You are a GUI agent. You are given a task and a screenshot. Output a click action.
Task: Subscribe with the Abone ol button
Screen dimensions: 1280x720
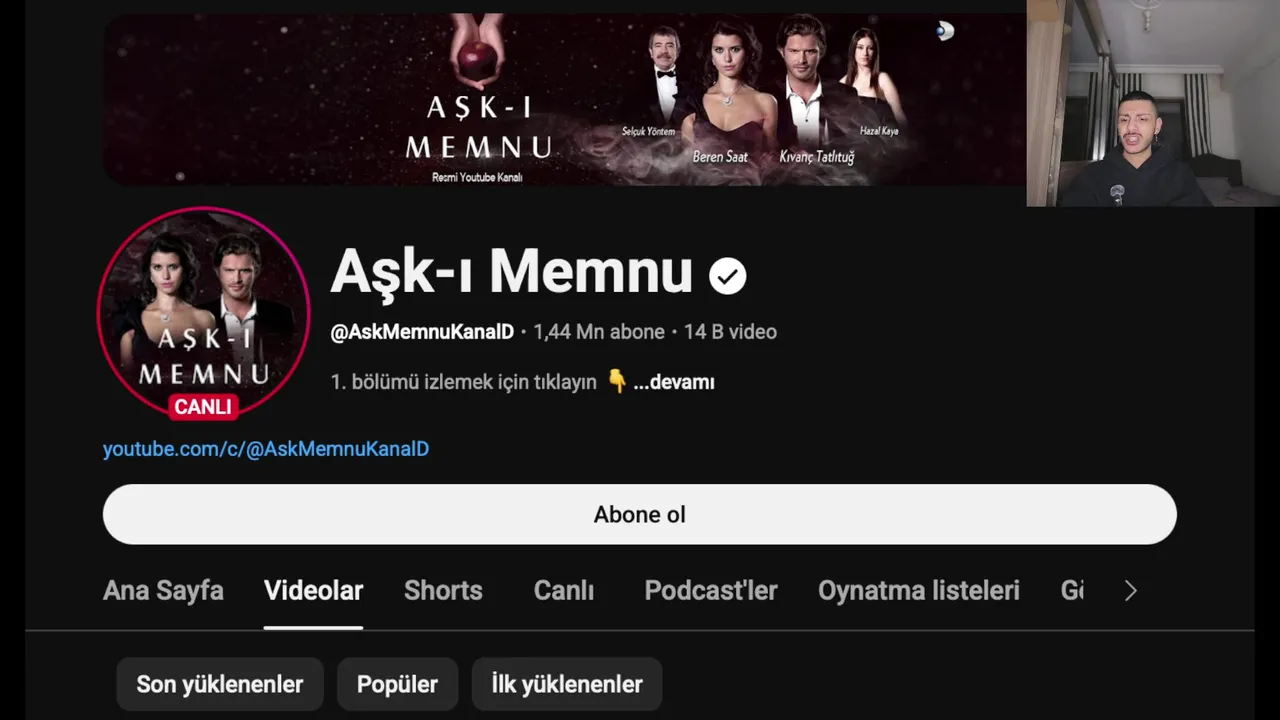click(640, 514)
